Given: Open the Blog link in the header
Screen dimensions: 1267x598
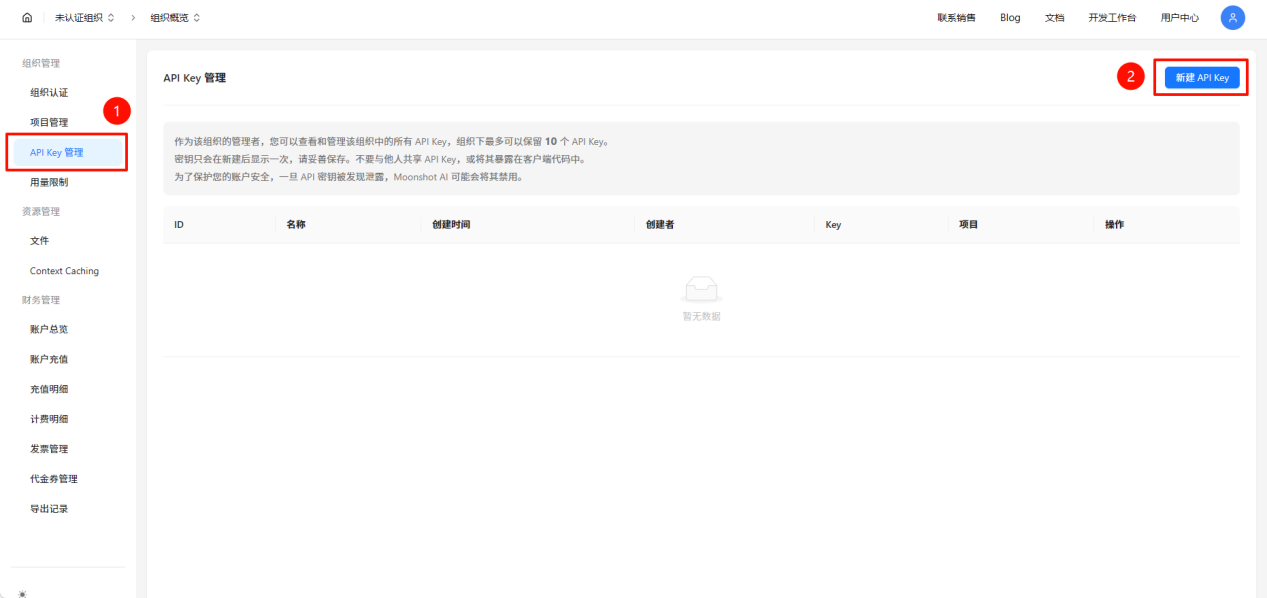Looking at the screenshot, I should point(1010,18).
